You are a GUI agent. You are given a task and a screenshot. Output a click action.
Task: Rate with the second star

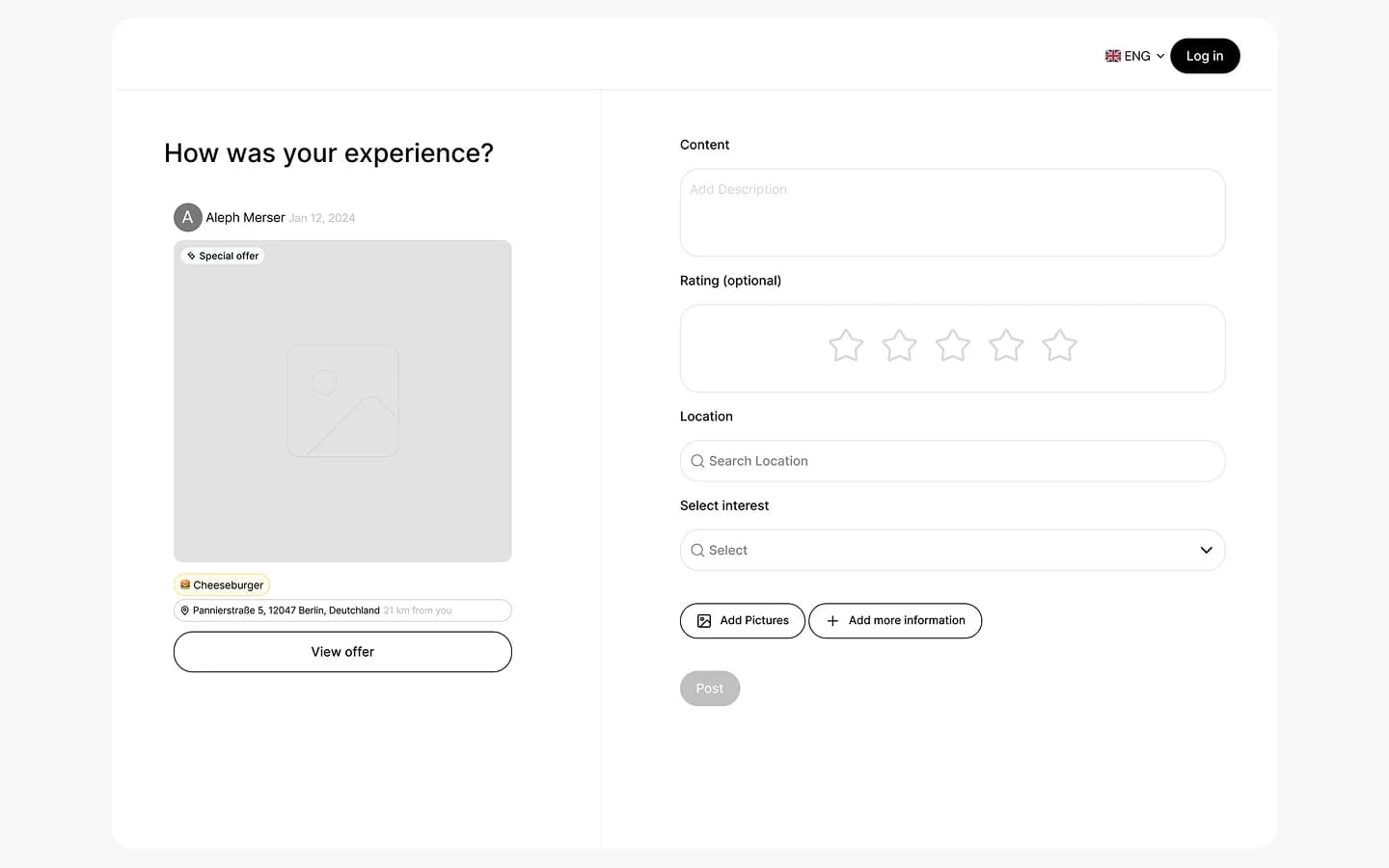coord(899,345)
